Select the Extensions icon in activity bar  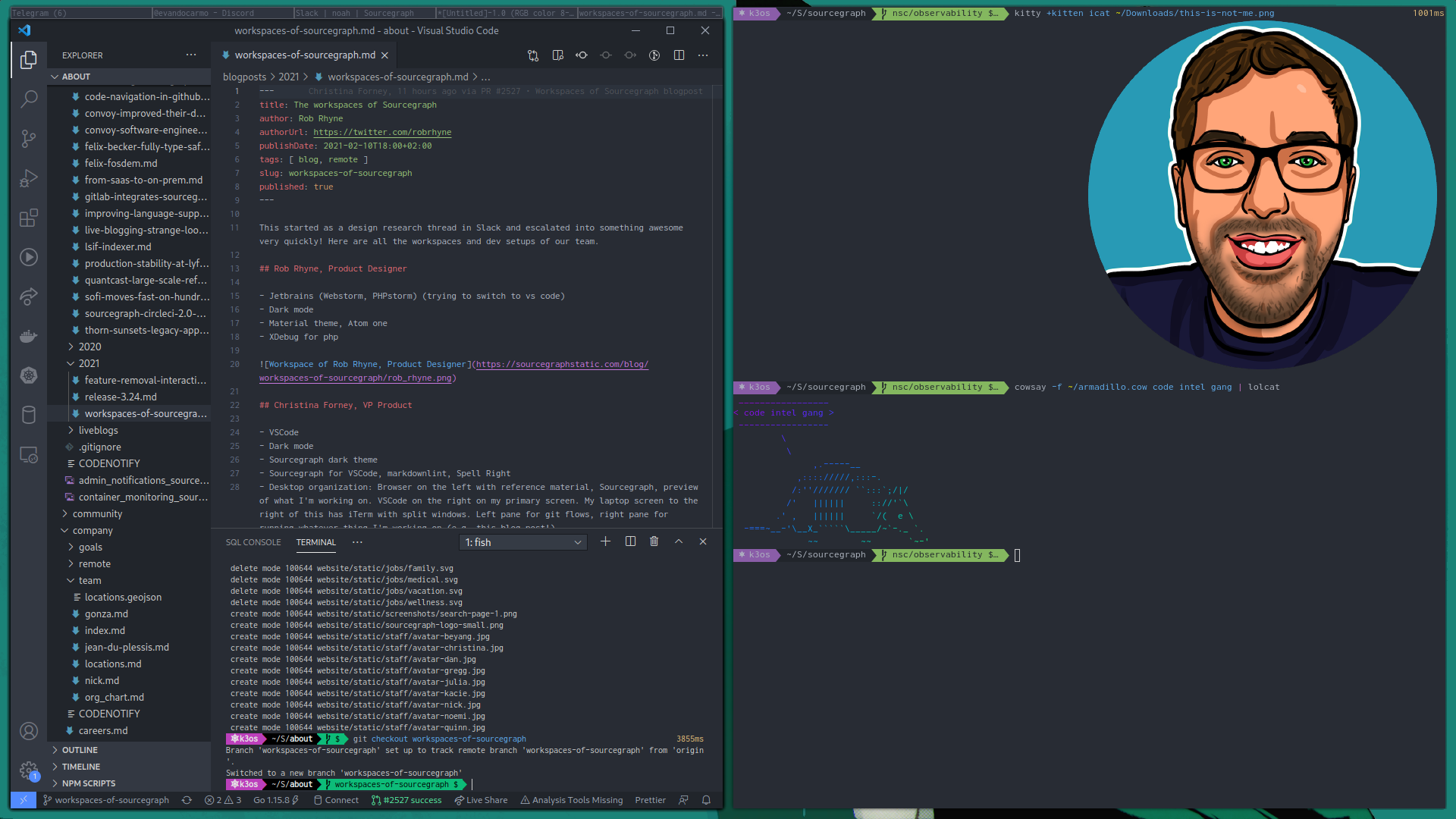(27, 217)
